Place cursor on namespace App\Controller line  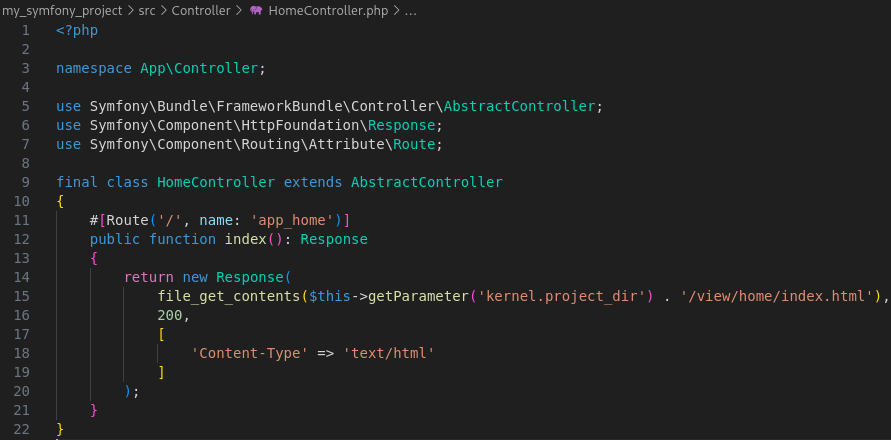tap(160, 68)
